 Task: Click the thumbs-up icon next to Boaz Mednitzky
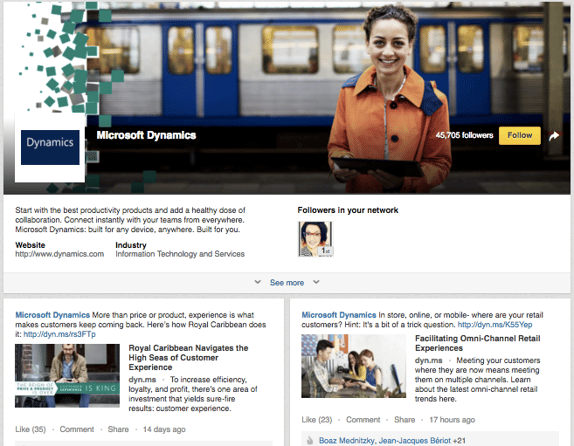(x=310, y=441)
